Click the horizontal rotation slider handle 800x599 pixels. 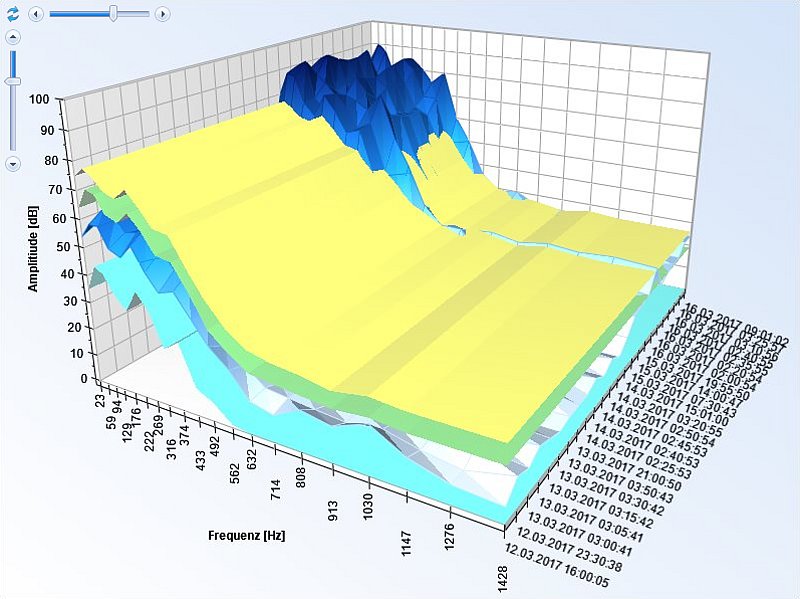(x=114, y=14)
